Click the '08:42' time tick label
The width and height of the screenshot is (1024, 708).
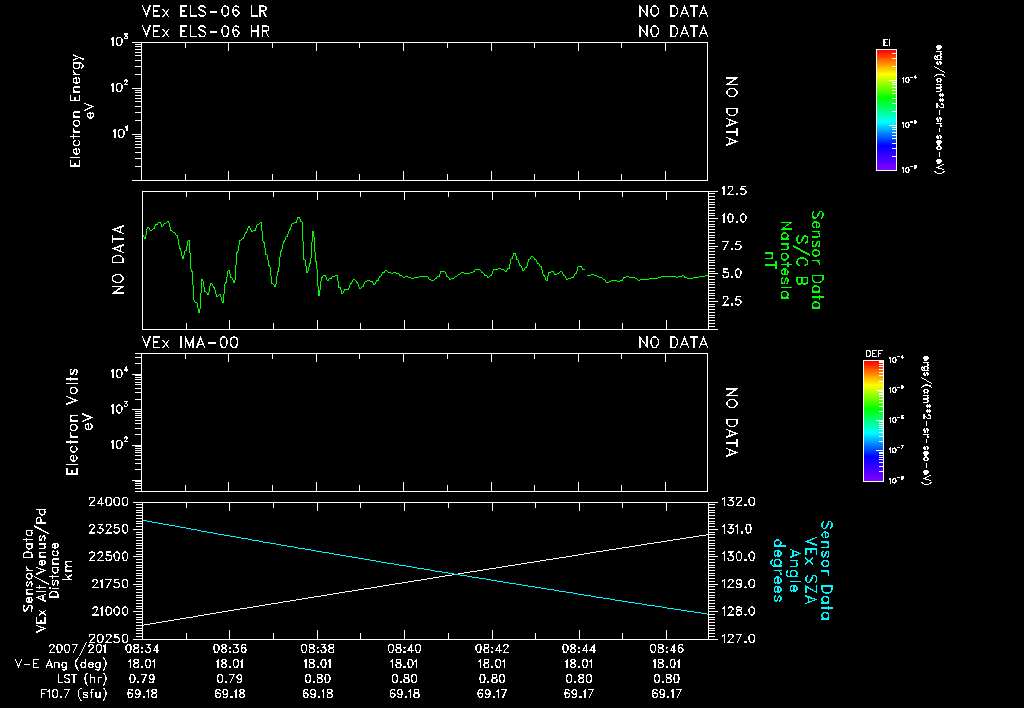click(x=492, y=649)
